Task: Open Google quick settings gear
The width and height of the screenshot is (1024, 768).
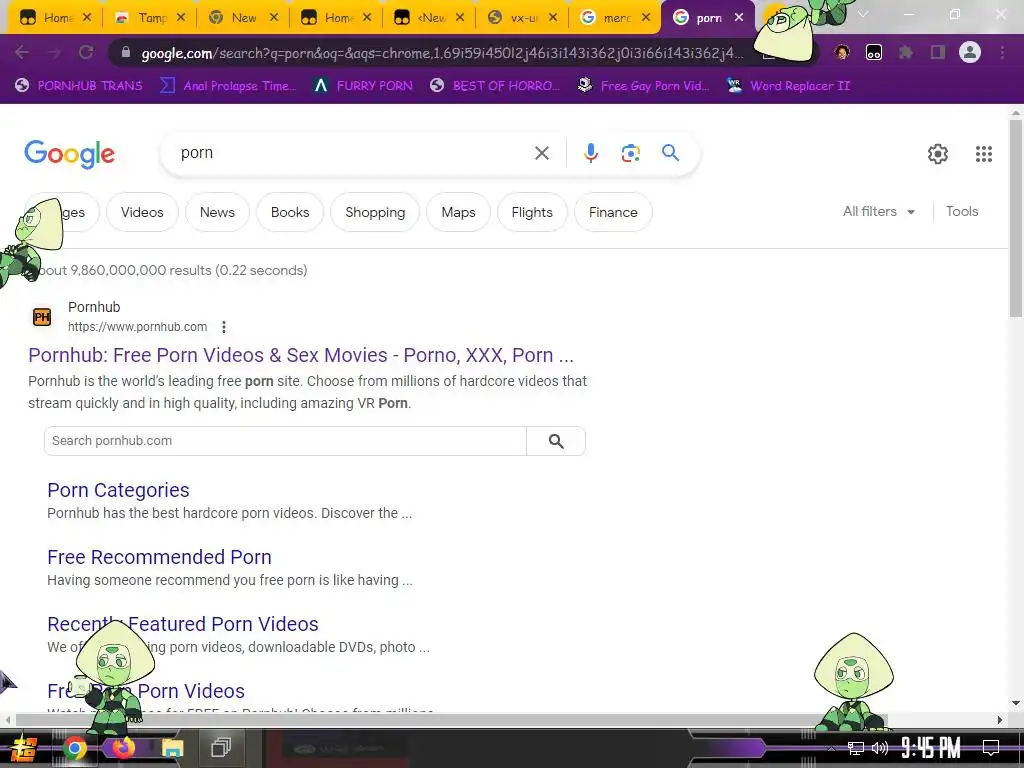Action: pyautogui.click(x=938, y=153)
